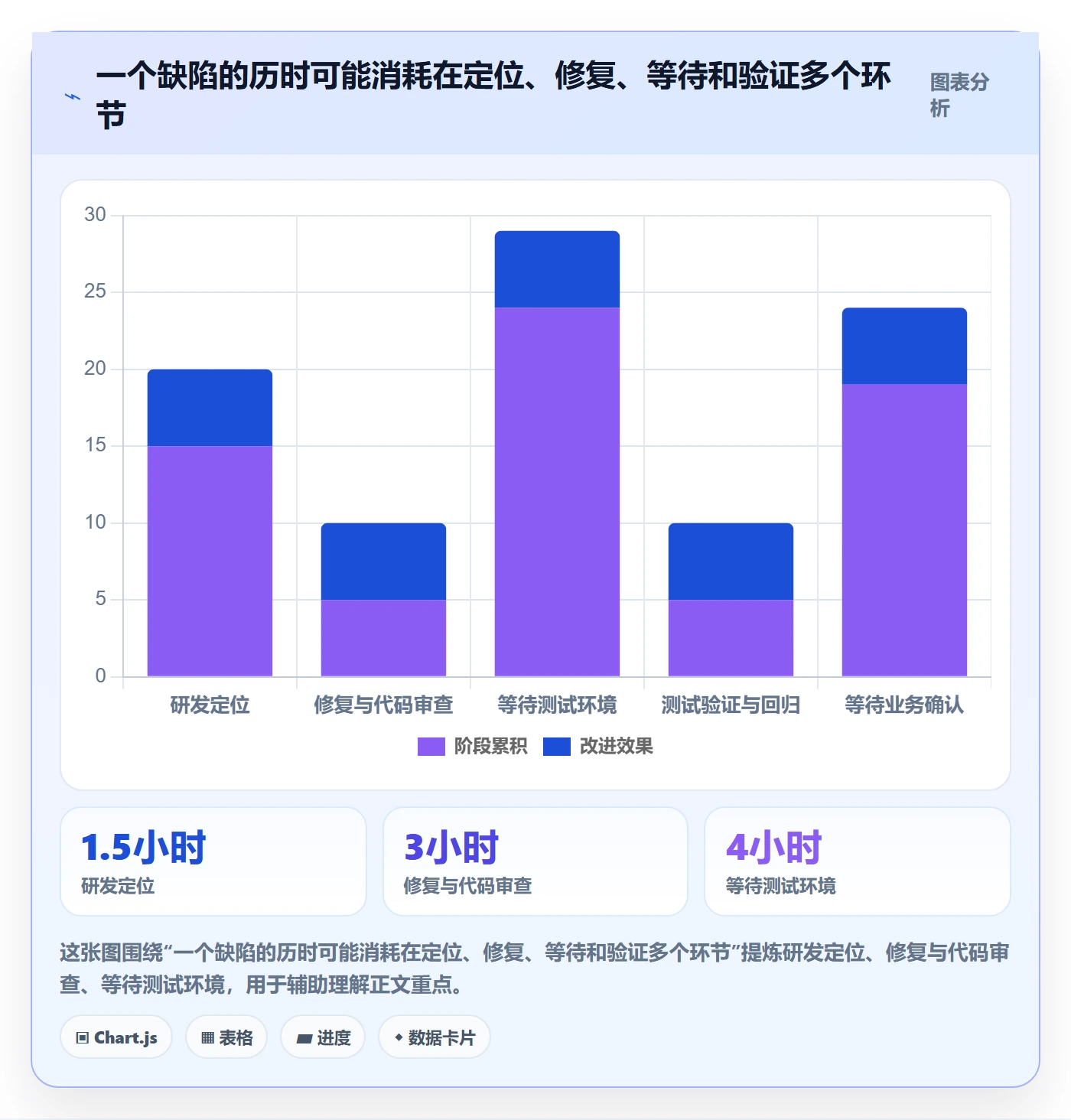This screenshot has width=1071, height=1120.
Task: Click the blue segment of 等待测试环境 bar
Action: 557,269
